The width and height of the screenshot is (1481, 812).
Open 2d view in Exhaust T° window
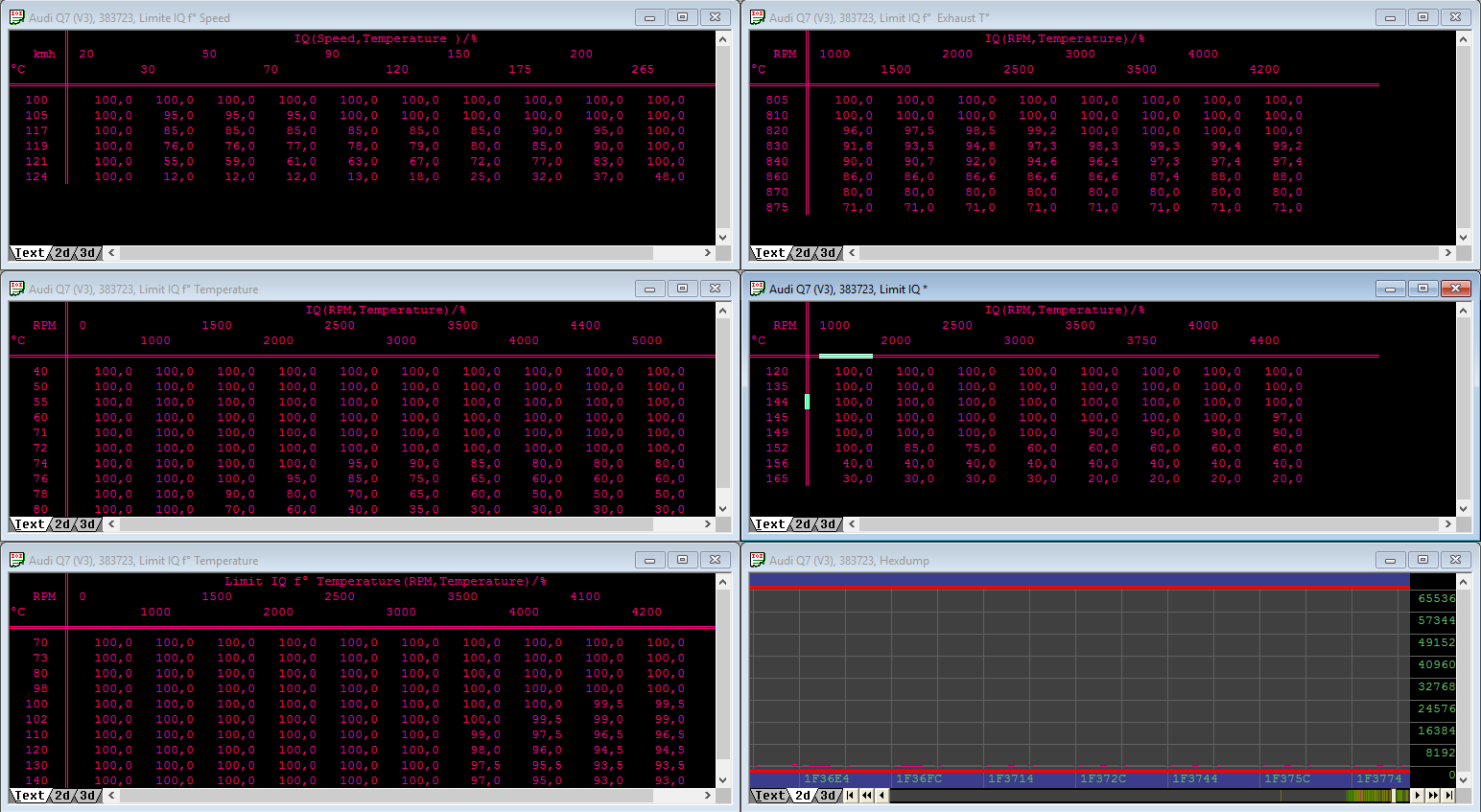(804, 253)
